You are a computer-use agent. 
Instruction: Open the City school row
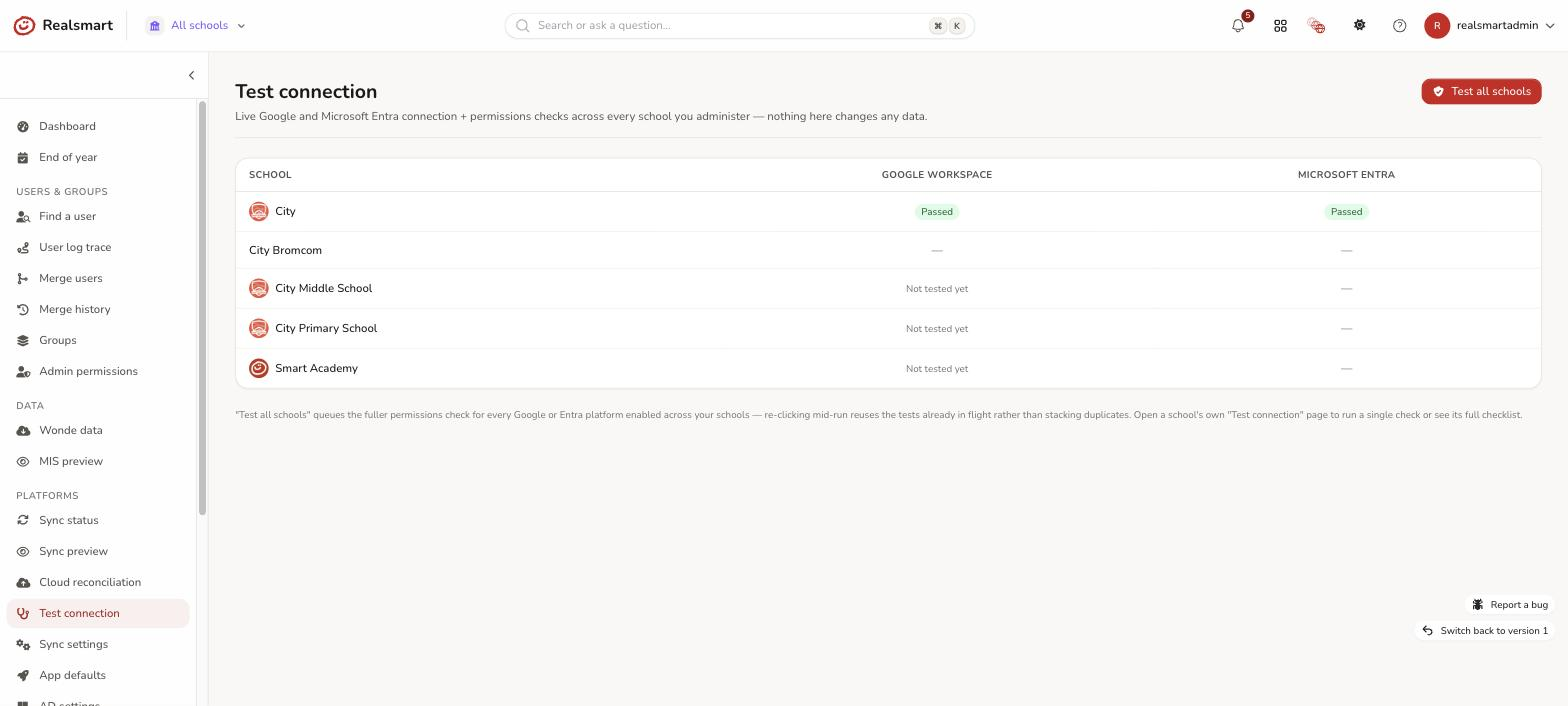(x=888, y=211)
